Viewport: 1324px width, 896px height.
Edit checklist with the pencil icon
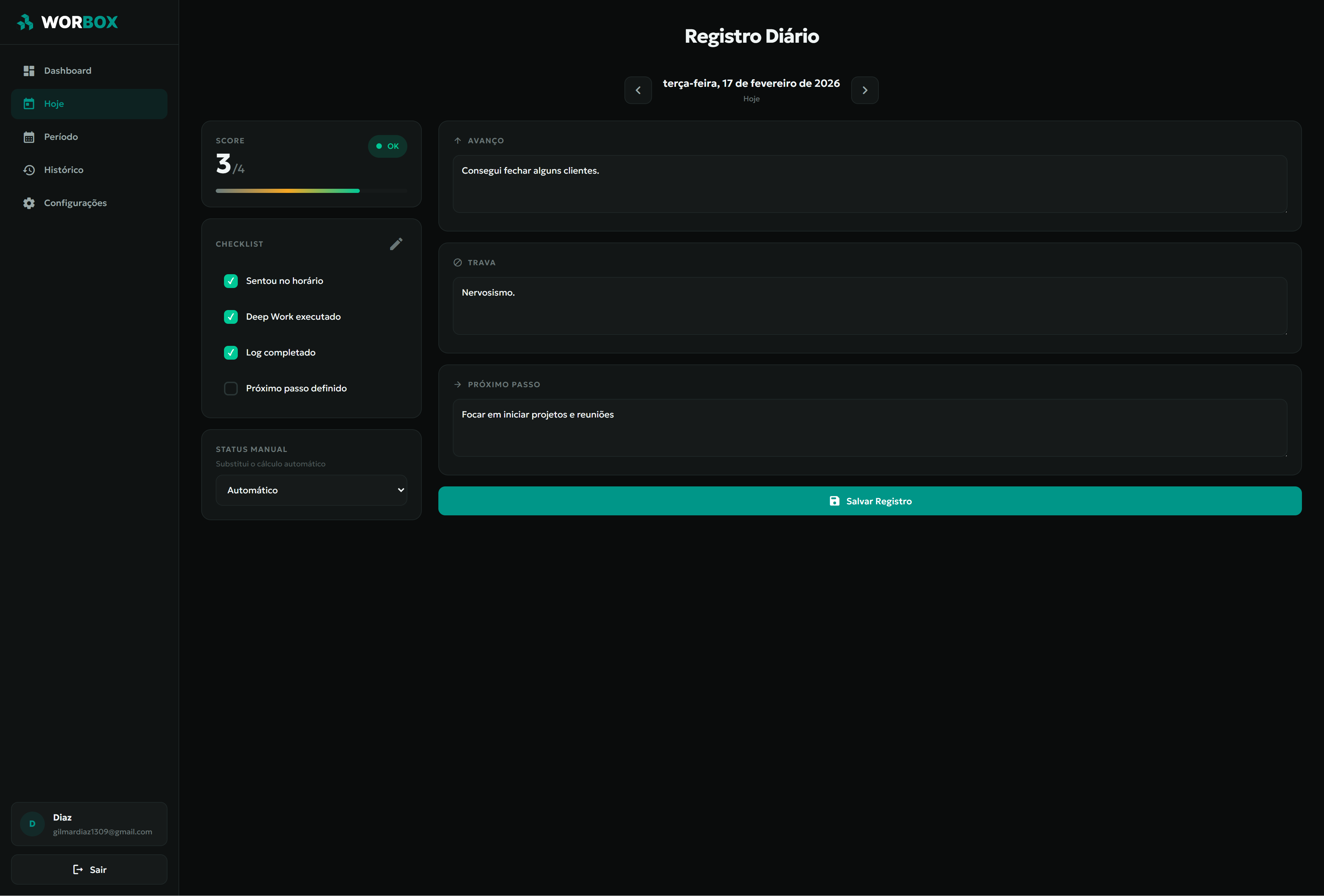[x=396, y=244]
